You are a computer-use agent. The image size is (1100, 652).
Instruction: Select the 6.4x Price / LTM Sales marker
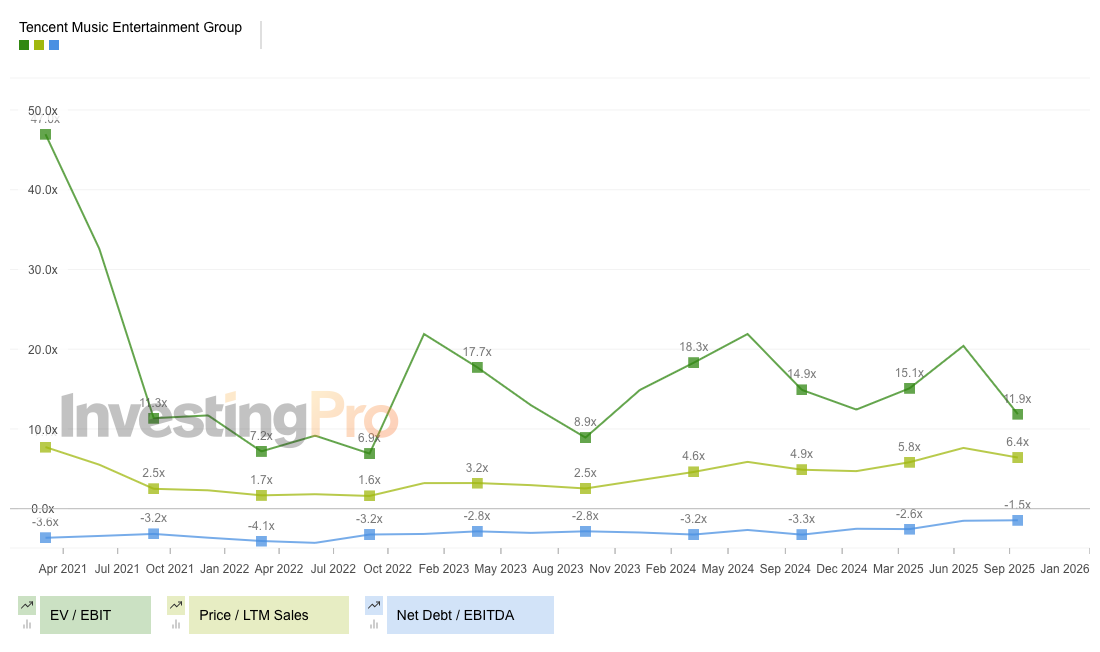pos(1017,457)
